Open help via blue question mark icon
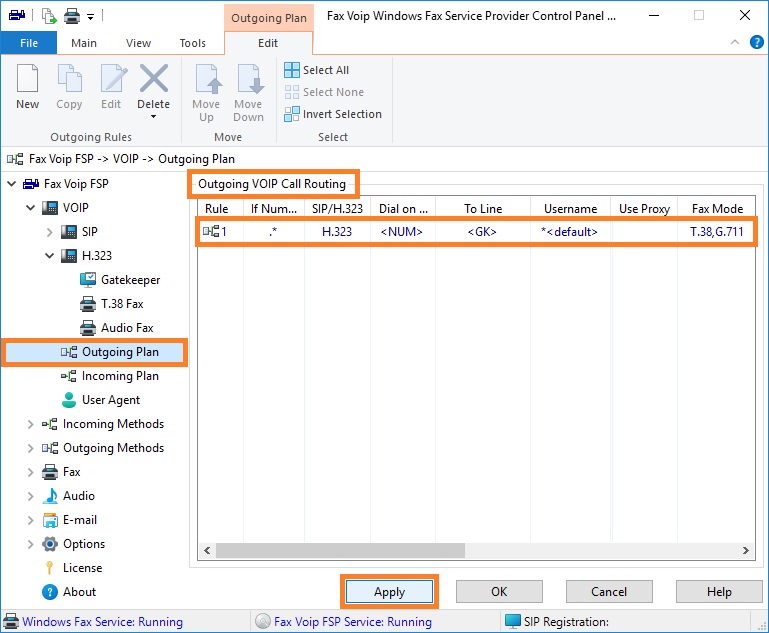This screenshot has height=633, width=769. (757, 43)
